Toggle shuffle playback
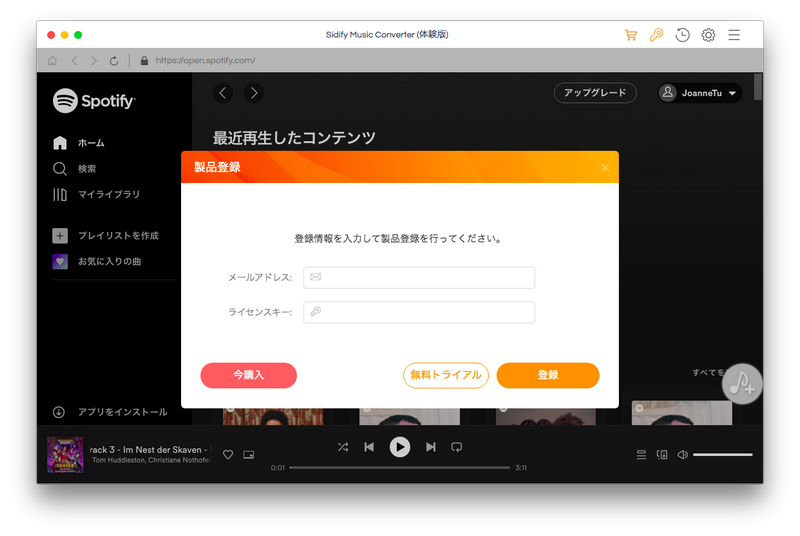The image size is (800, 536). 343,447
